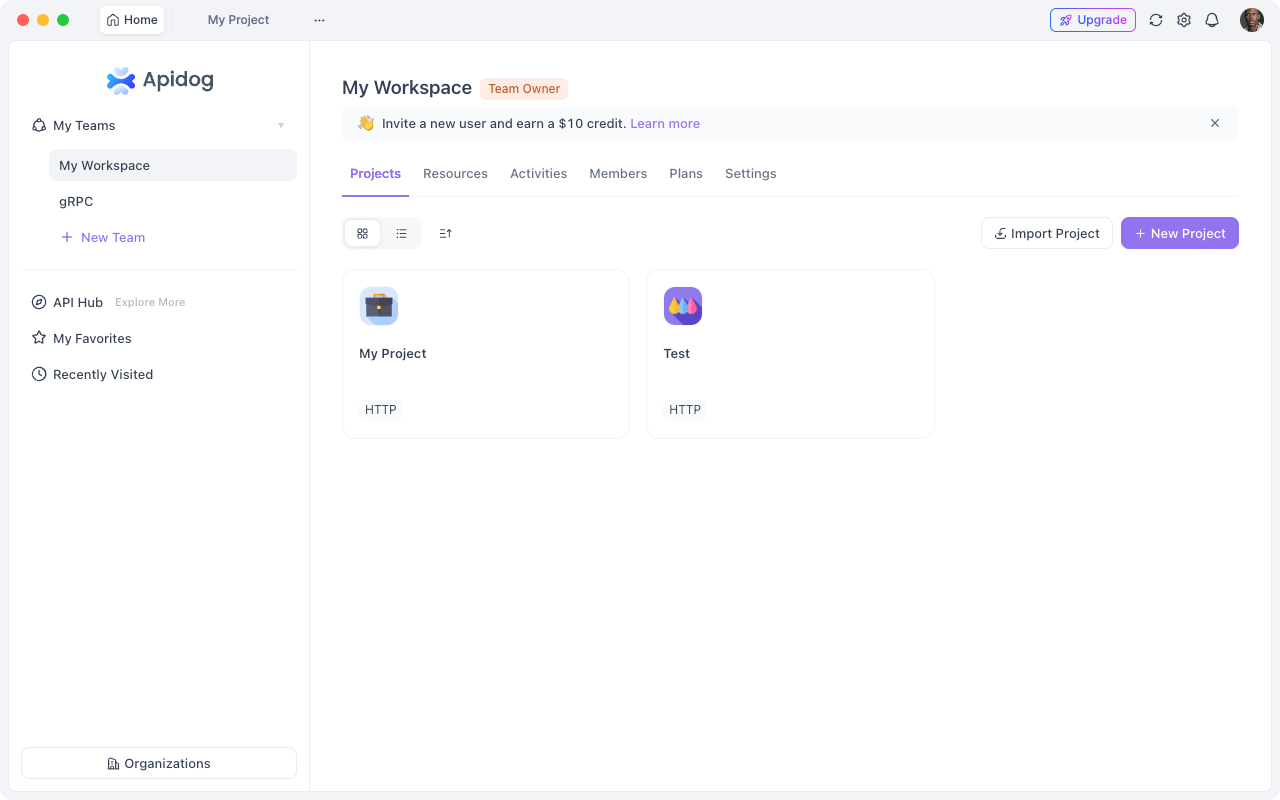Click the New Project button
The width and height of the screenshot is (1280, 800).
1179,233
